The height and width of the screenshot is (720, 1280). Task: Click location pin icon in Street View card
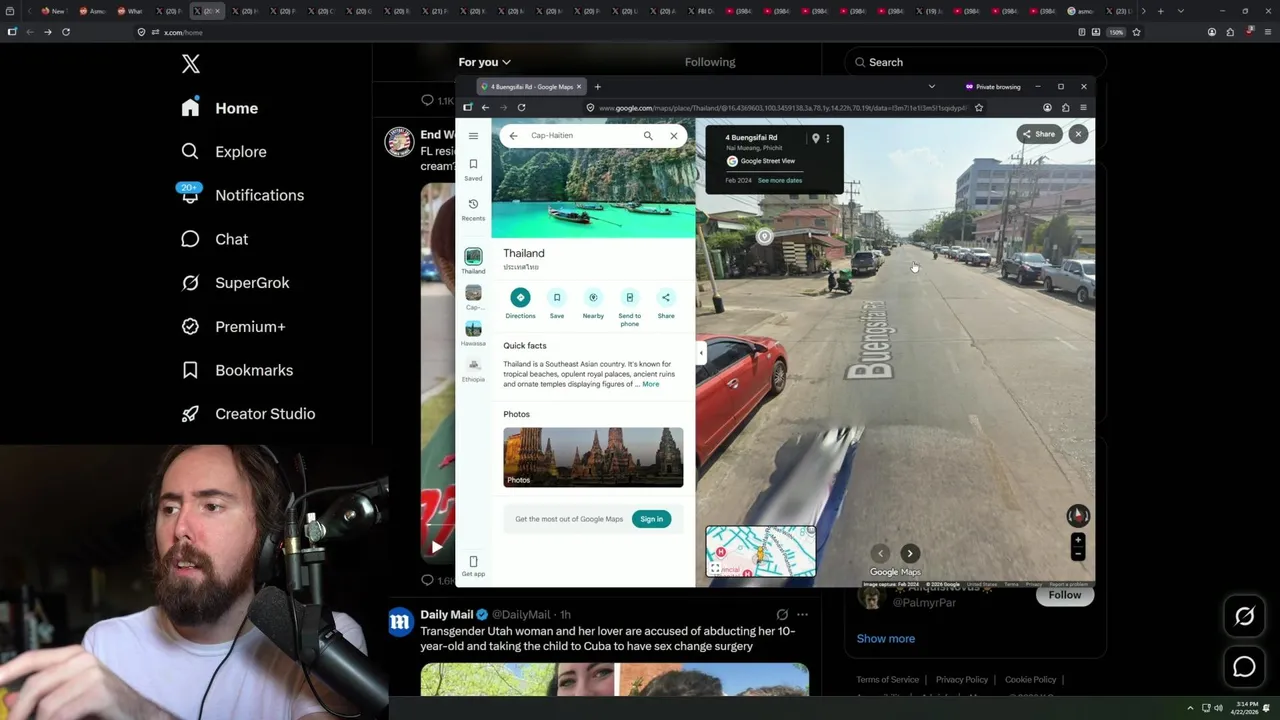pos(815,138)
